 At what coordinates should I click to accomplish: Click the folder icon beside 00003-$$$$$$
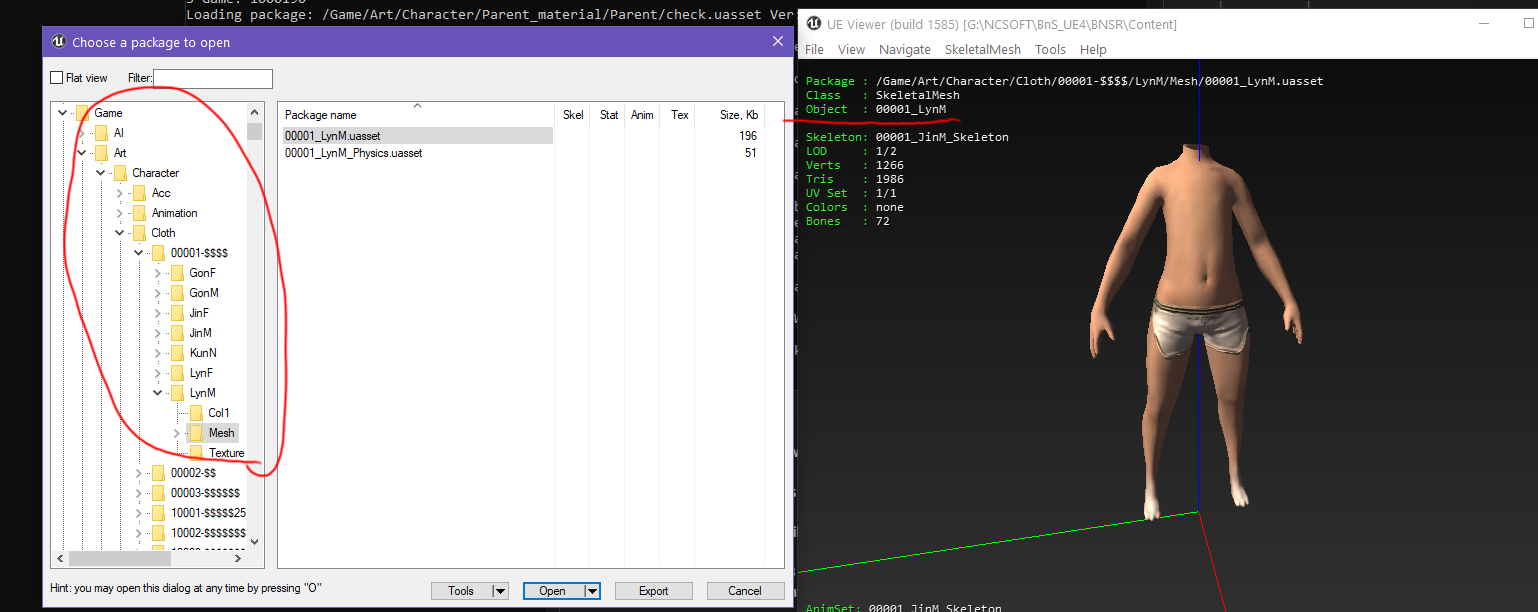coord(158,493)
